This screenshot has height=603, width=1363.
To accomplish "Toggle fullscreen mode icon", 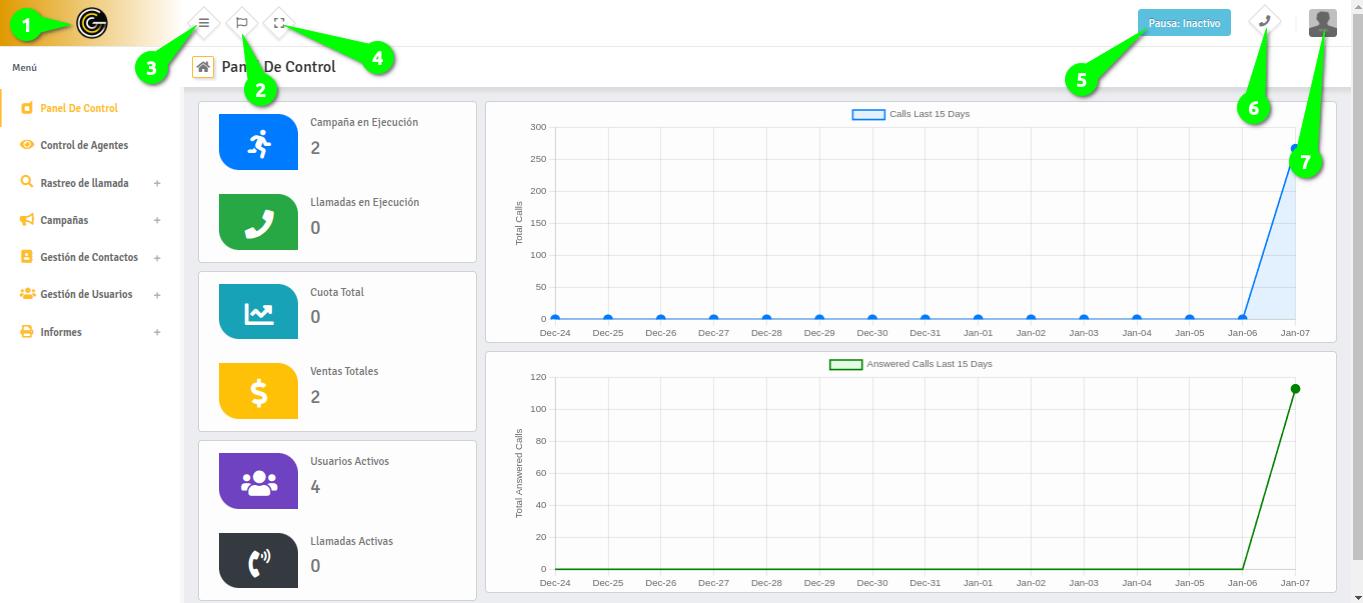I will pos(280,22).
